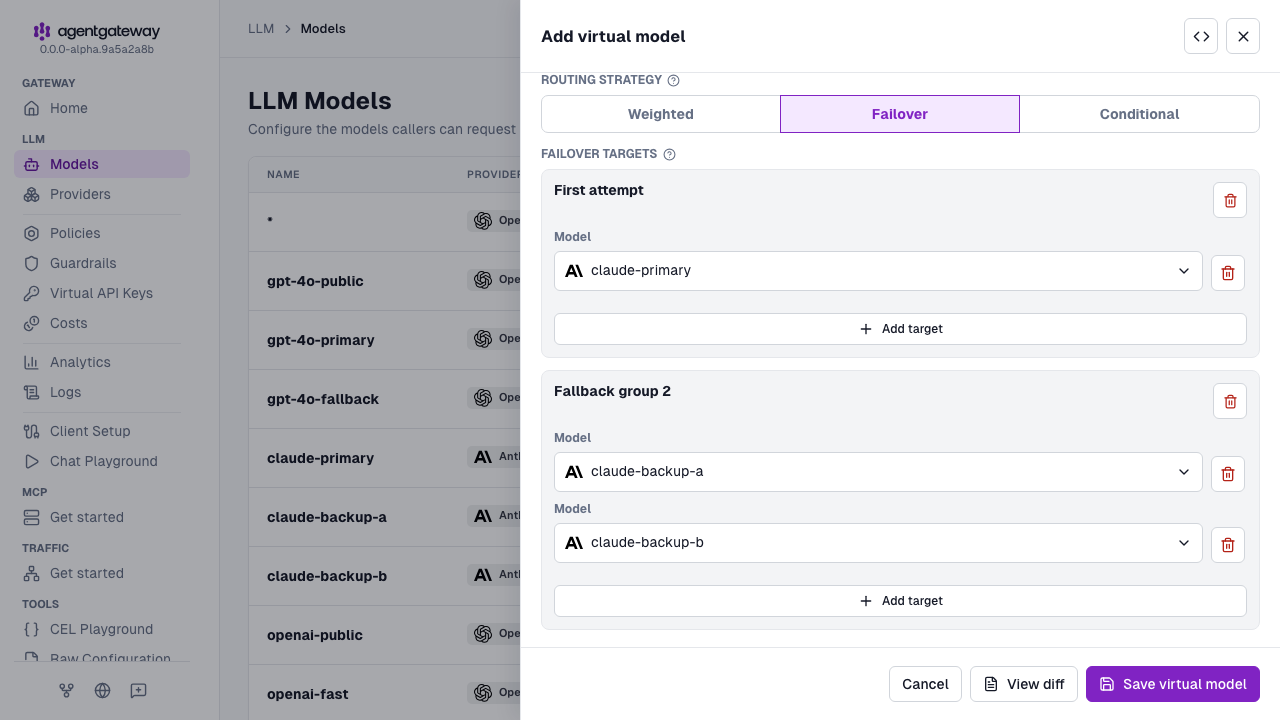Open Models in the sidebar
The height and width of the screenshot is (720, 1280).
pos(102,164)
